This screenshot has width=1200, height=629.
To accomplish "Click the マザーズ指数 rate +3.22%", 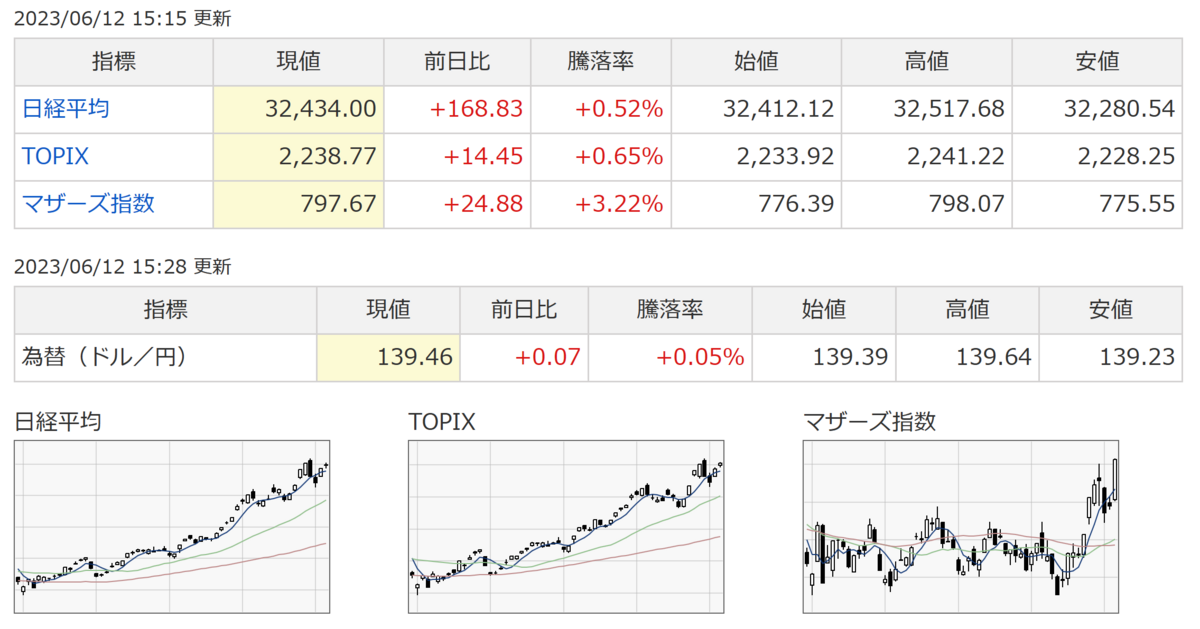I will click(619, 204).
